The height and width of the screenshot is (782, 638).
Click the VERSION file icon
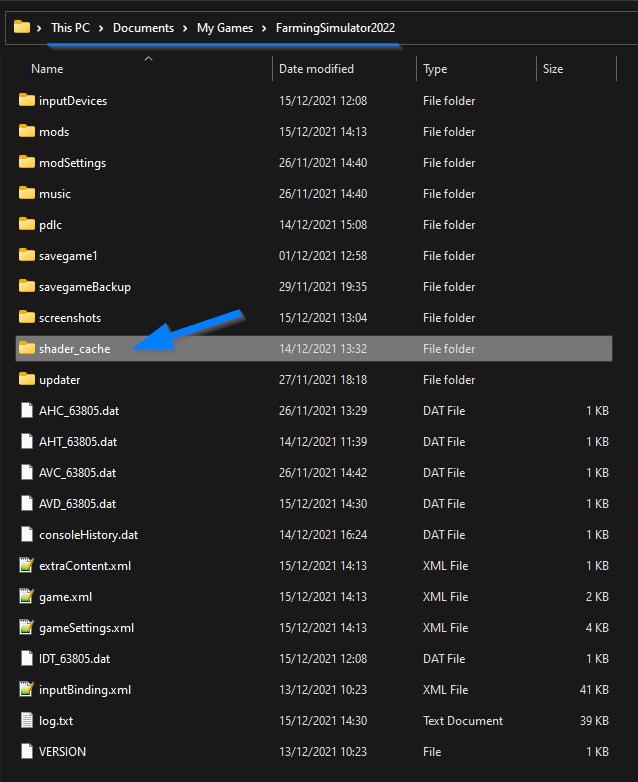tap(26, 752)
